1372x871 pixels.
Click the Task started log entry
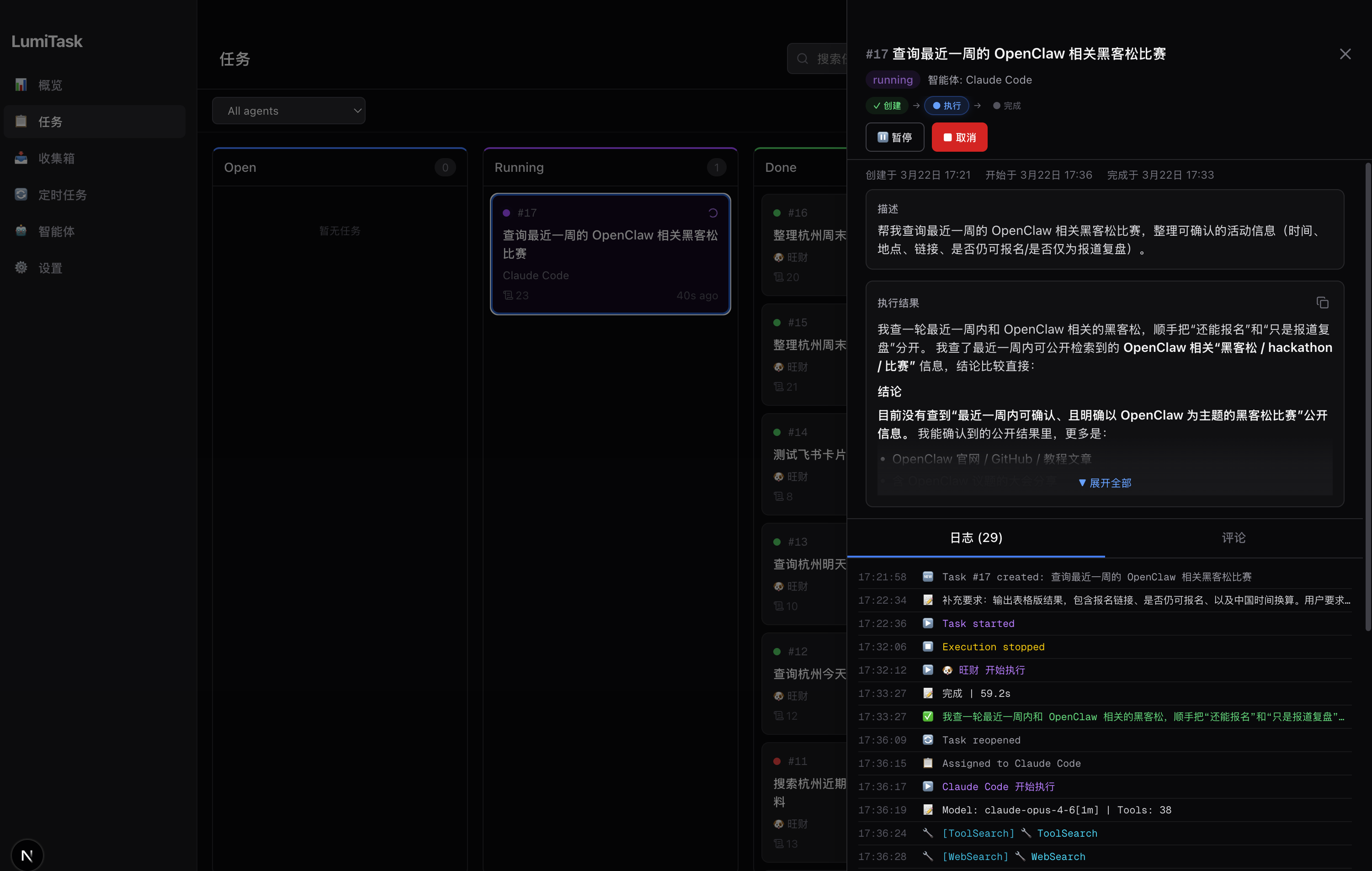pyautogui.click(x=1105, y=624)
